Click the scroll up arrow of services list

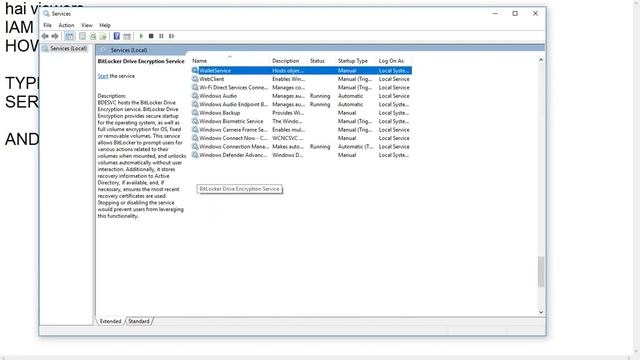(541, 60)
